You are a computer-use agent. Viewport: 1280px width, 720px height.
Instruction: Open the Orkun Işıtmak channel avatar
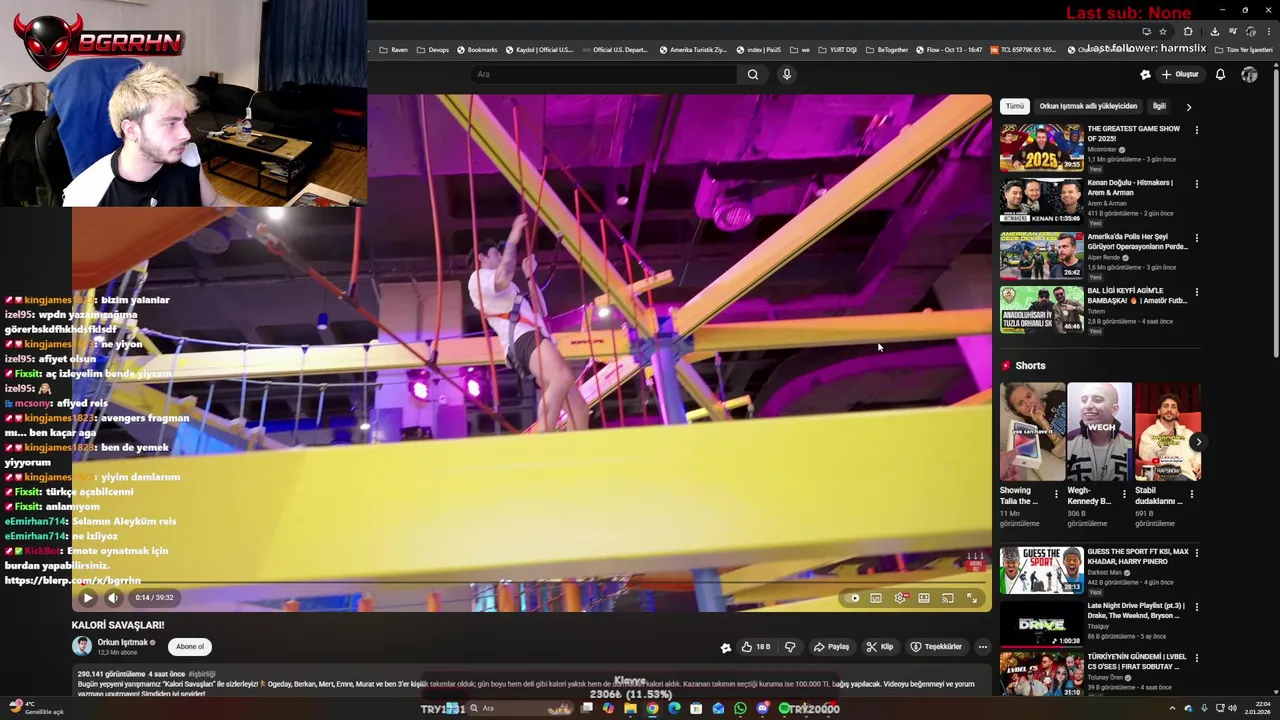(x=82, y=646)
